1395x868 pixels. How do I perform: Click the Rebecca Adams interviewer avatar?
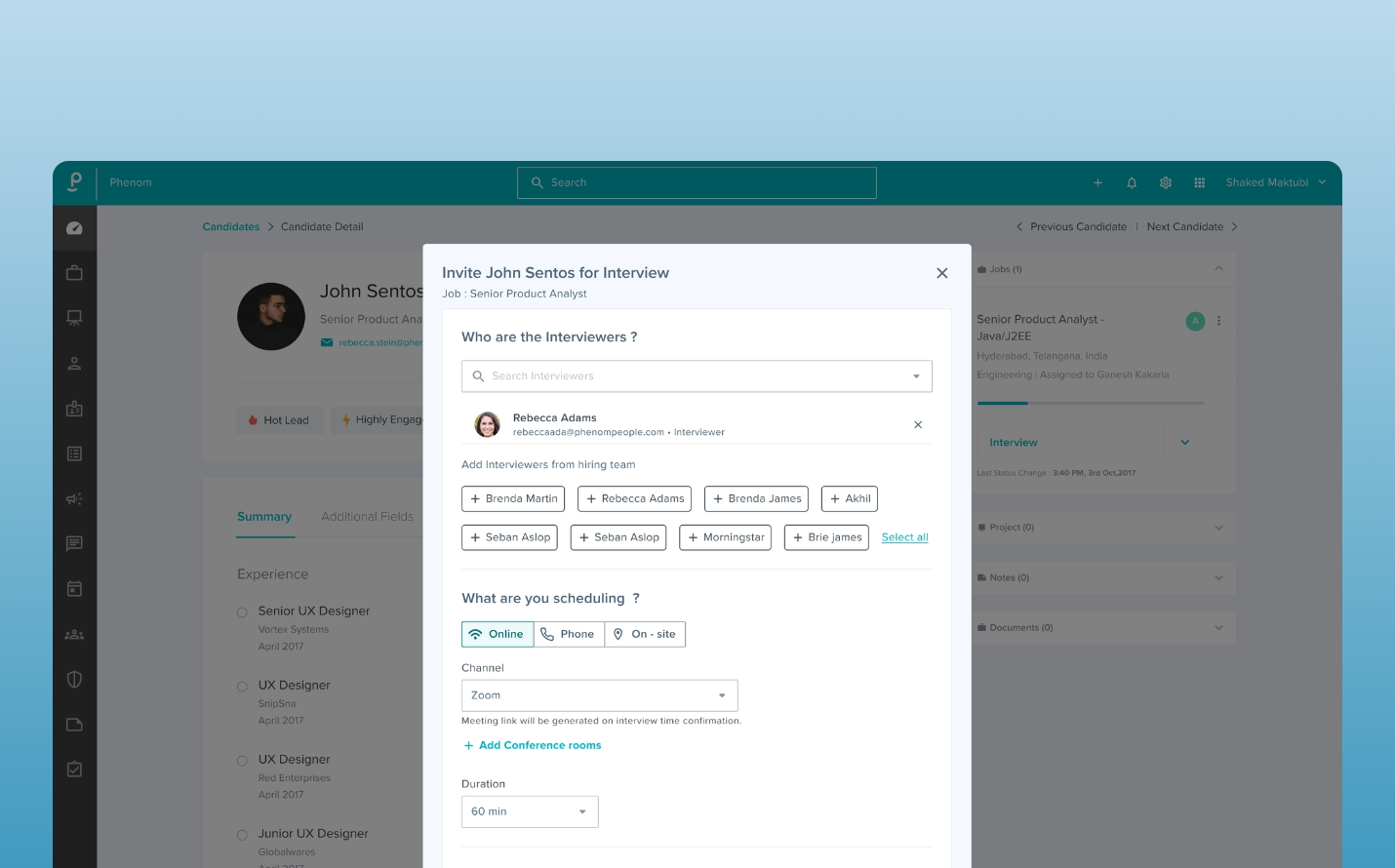(x=487, y=424)
